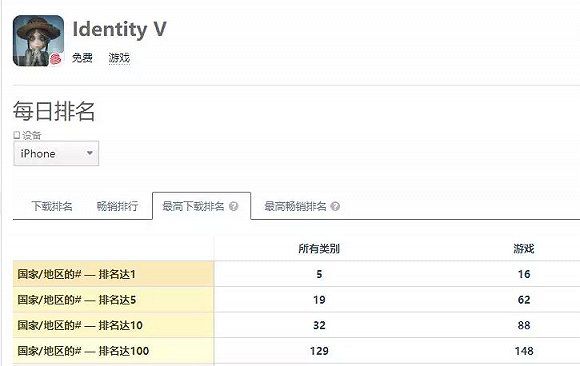580x366 pixels.
Task: Click the 所有类别 column header
Action: pyautogui.click(x=319, y=249)
